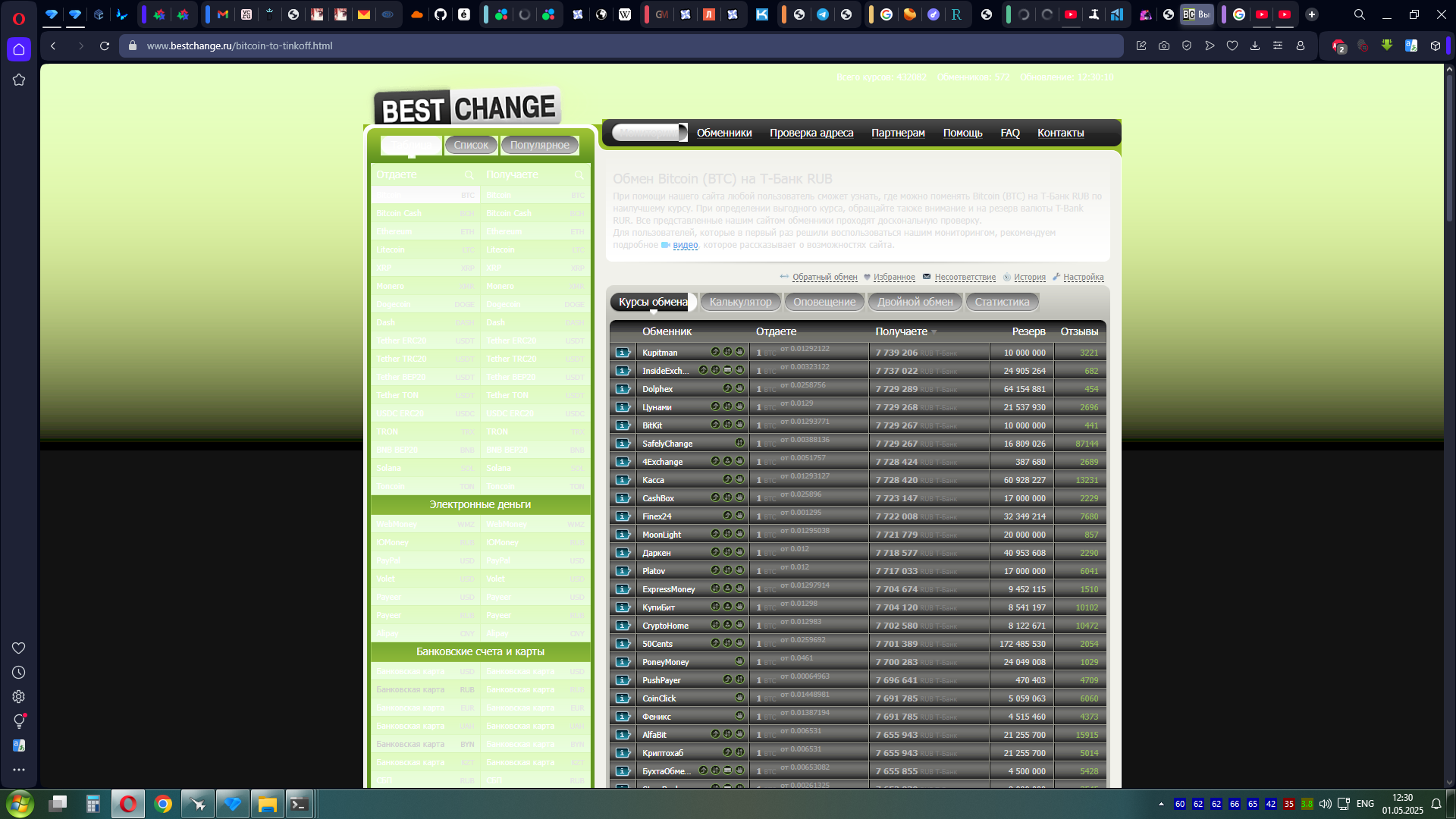Open the История history link
Screen dimensions: 1456x819
click(1029, 278)
